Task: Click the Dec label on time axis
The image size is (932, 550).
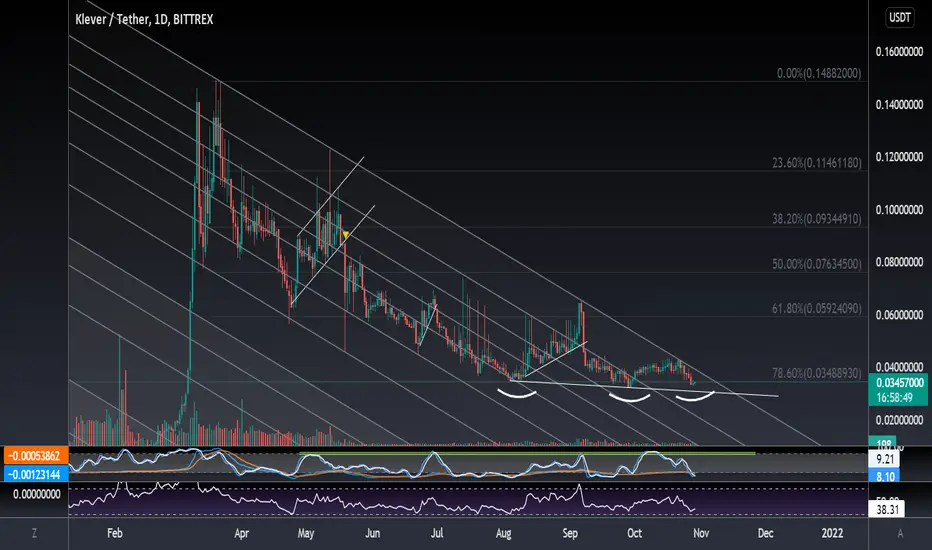Action: click(766, 533)
